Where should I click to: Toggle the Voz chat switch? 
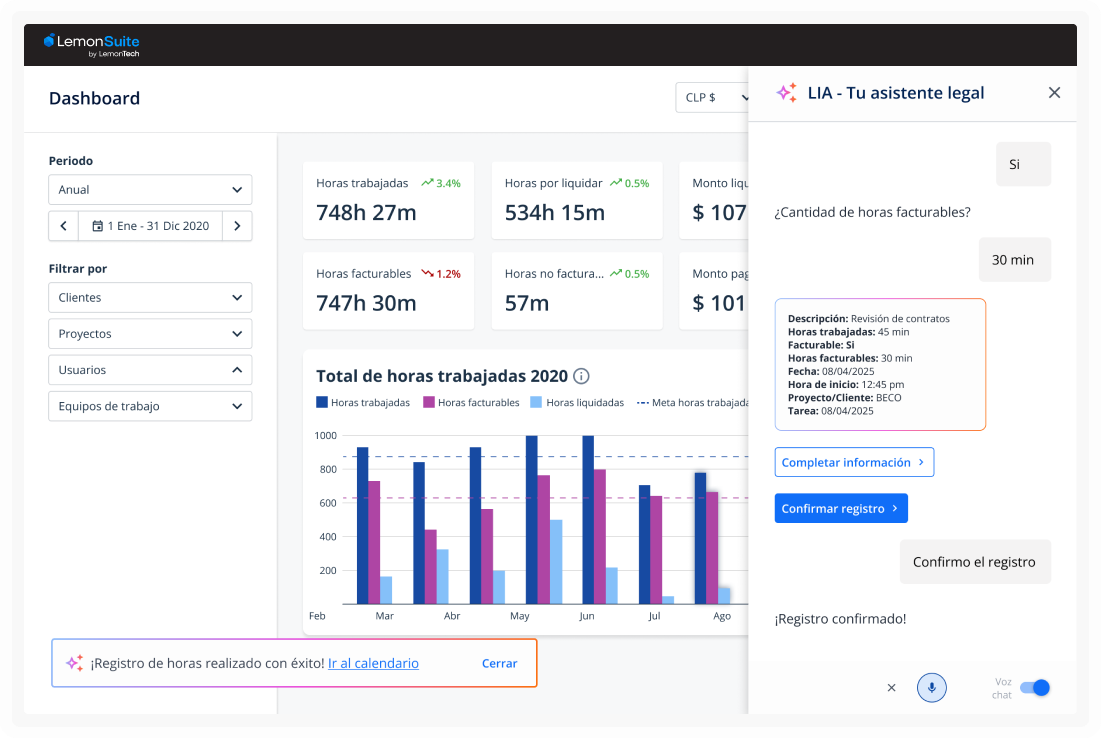(1035, 688)
